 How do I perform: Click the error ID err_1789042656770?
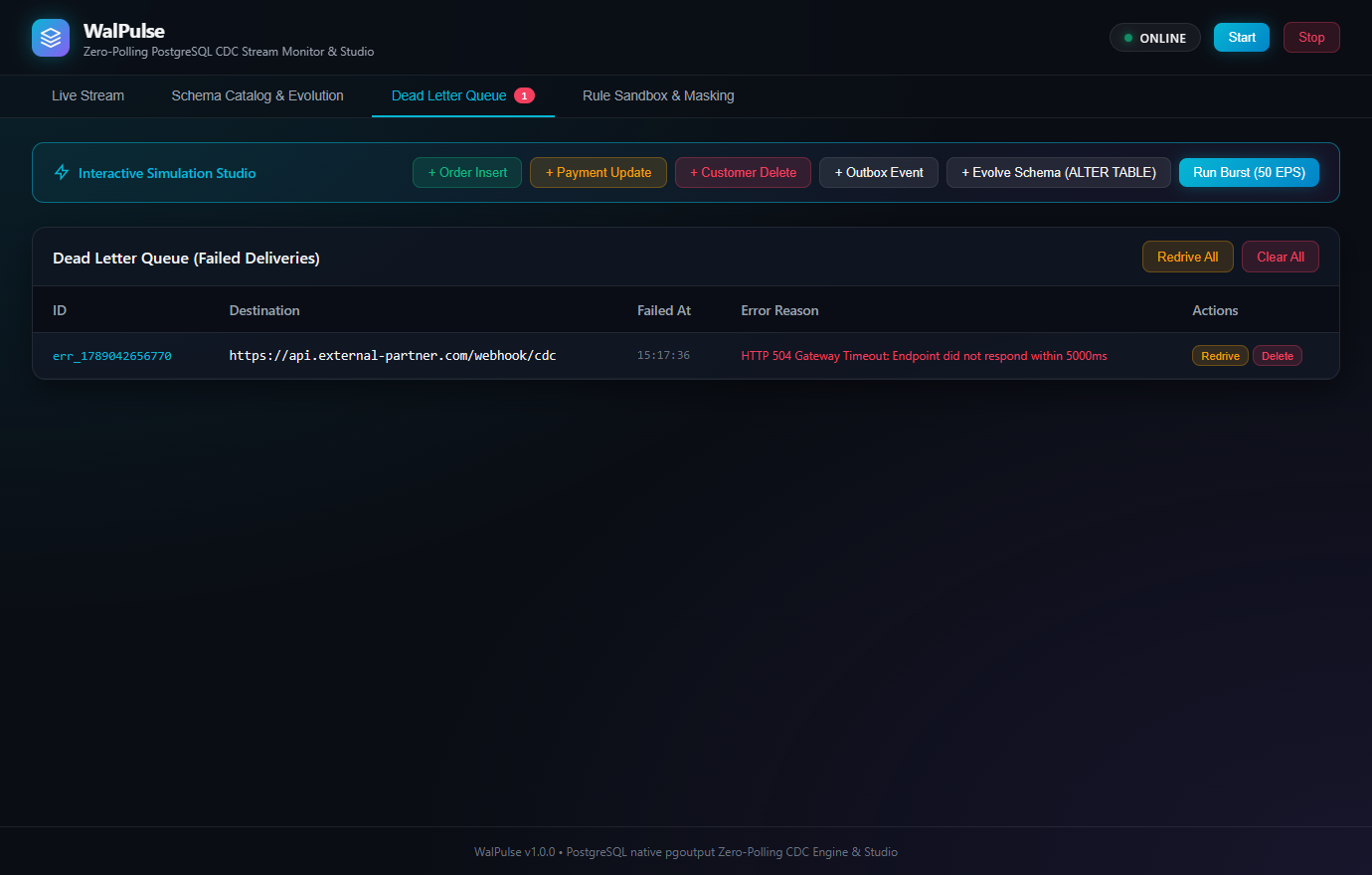[112, 356]
